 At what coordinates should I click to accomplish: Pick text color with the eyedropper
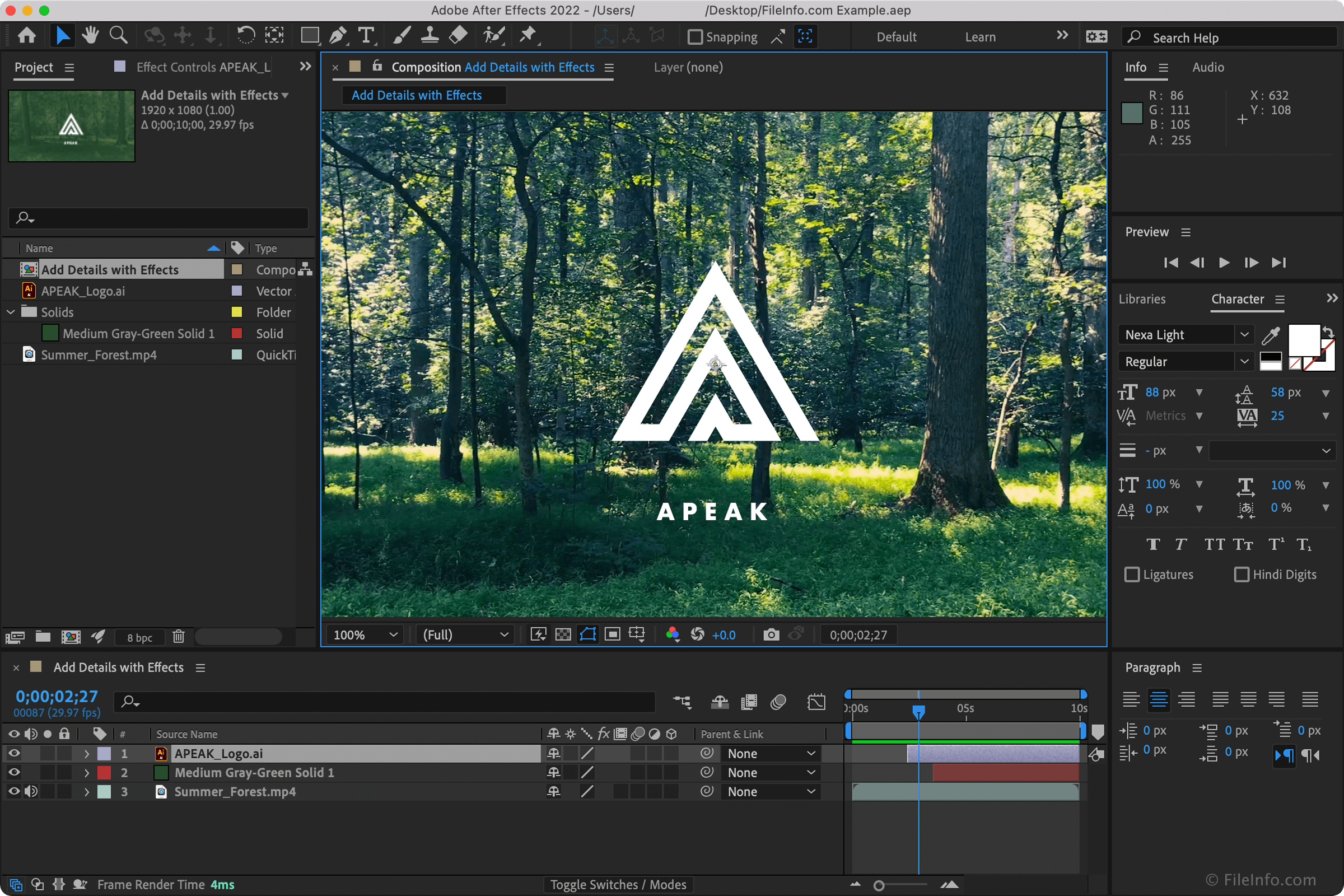1270,335
